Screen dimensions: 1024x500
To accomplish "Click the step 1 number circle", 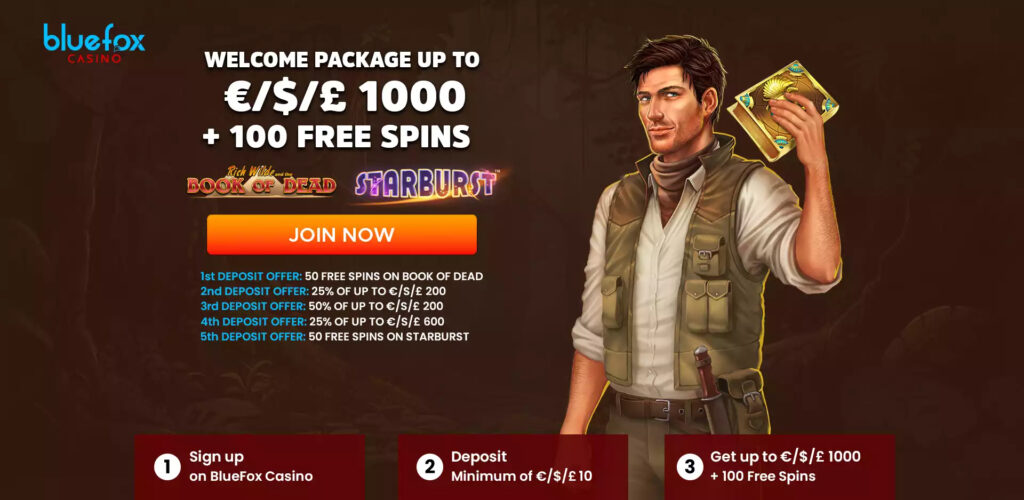I will click(x=167, y=467).
